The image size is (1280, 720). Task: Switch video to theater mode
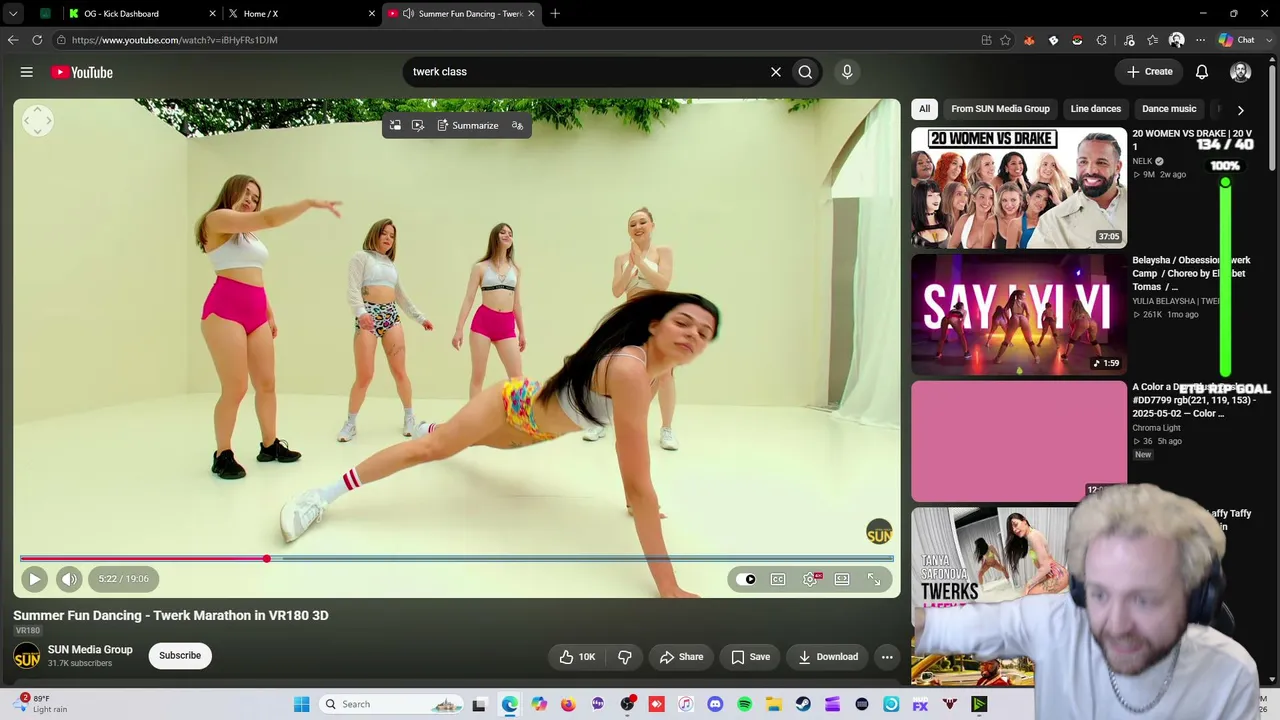pos(842,579)
